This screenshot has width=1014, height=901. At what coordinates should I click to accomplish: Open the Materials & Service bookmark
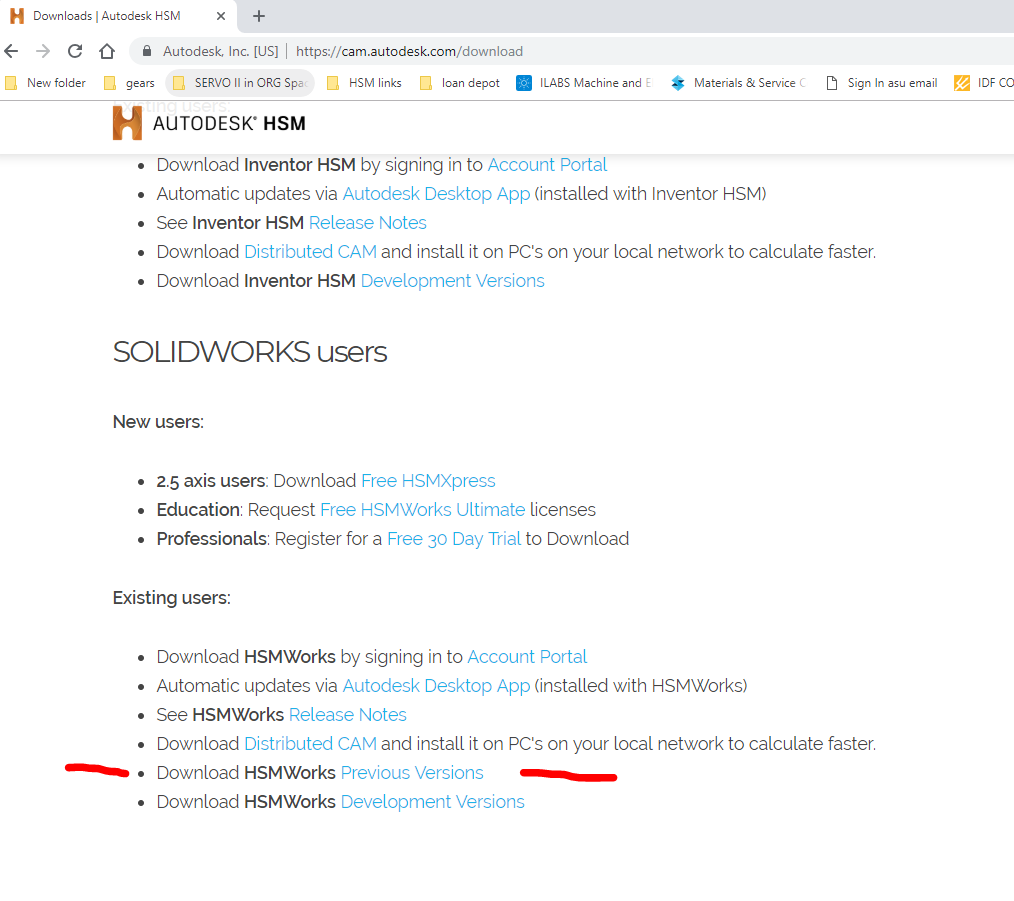point(739,83)
